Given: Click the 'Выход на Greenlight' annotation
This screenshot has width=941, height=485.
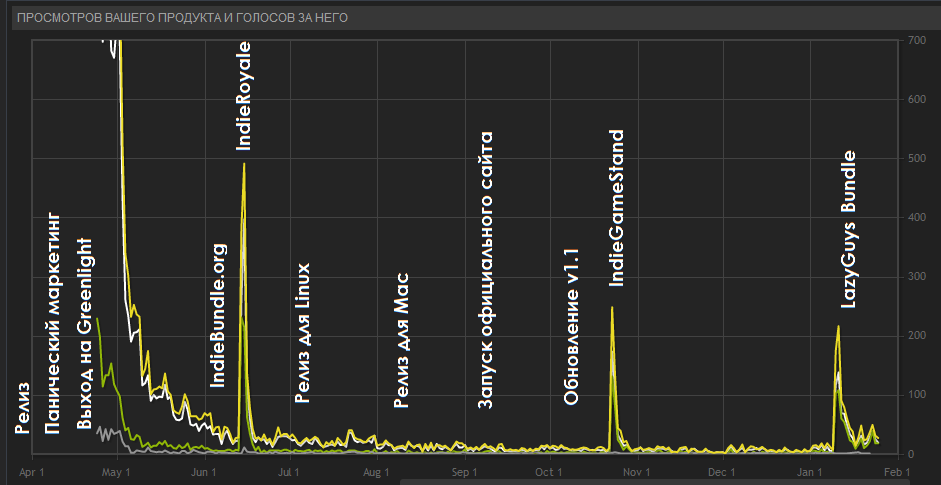Looking at the screenshot, I should coord(85,334).
